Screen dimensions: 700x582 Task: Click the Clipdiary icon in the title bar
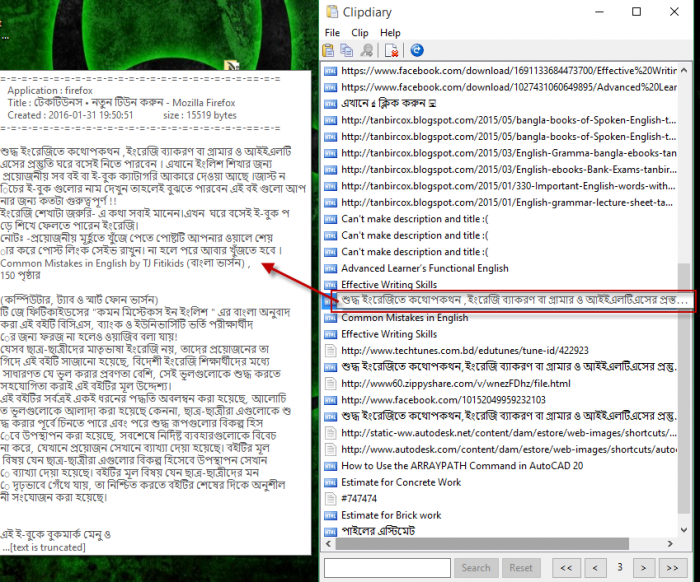[x=332, y=12]
